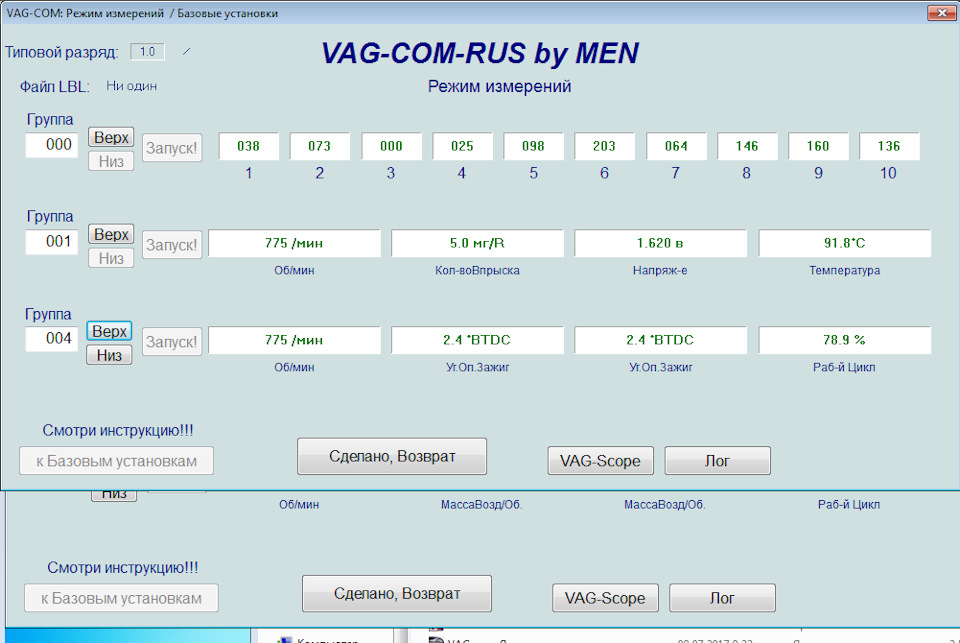This screenshot has height=643, width=960.
Task: Click the 775 /мин value in group 004
Action: coord(294,340)
